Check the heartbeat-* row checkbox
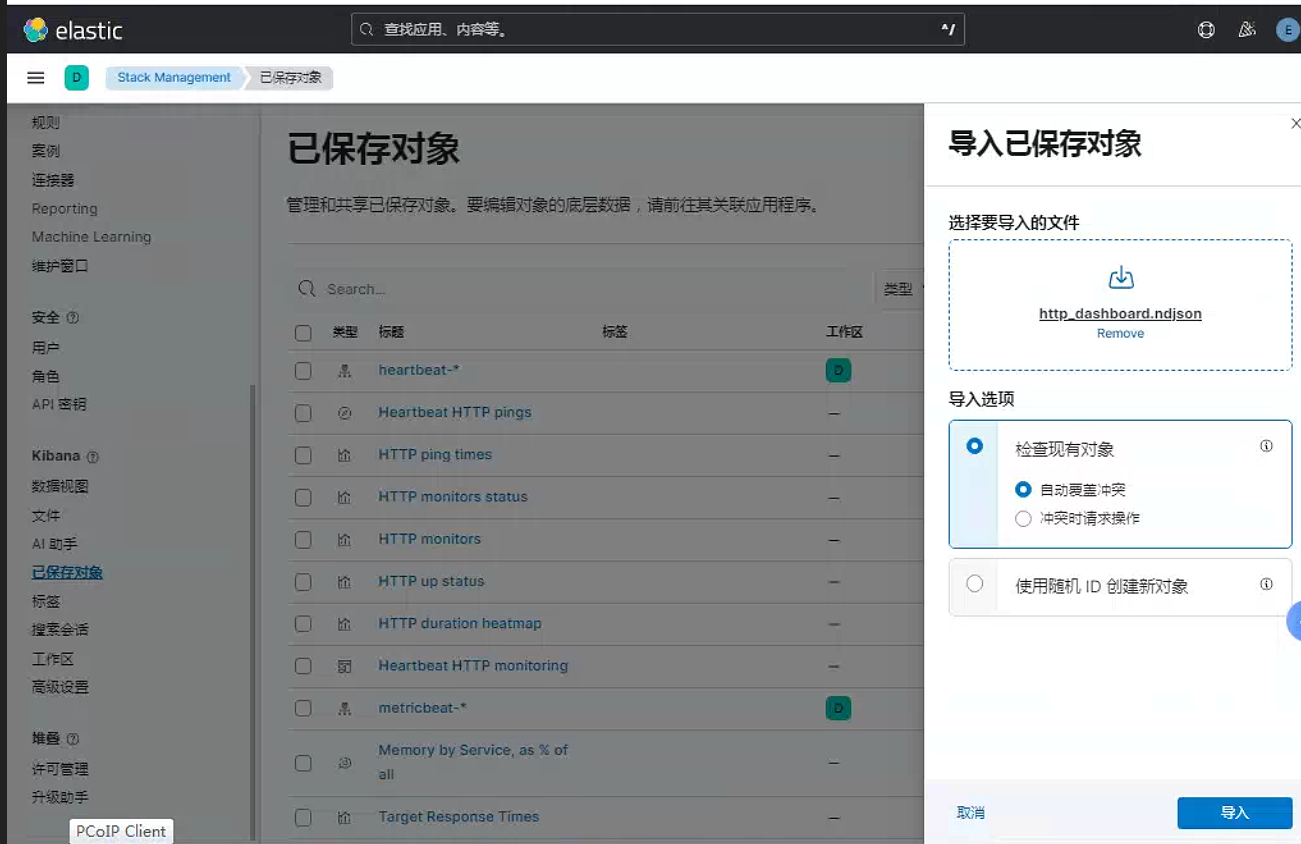Image resolution: width=1301 pixels, height=844 pixels. click(x=303, y=371)
